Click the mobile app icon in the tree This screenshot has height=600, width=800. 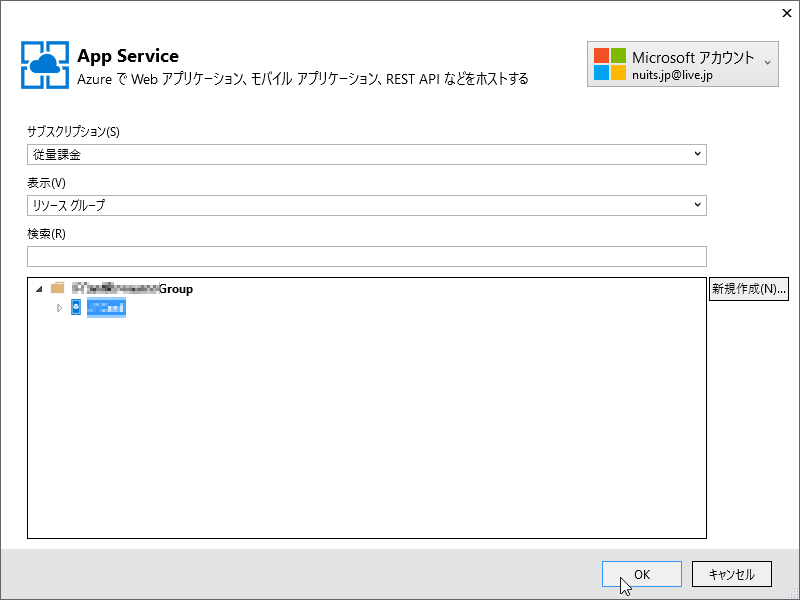click(76, 307)
